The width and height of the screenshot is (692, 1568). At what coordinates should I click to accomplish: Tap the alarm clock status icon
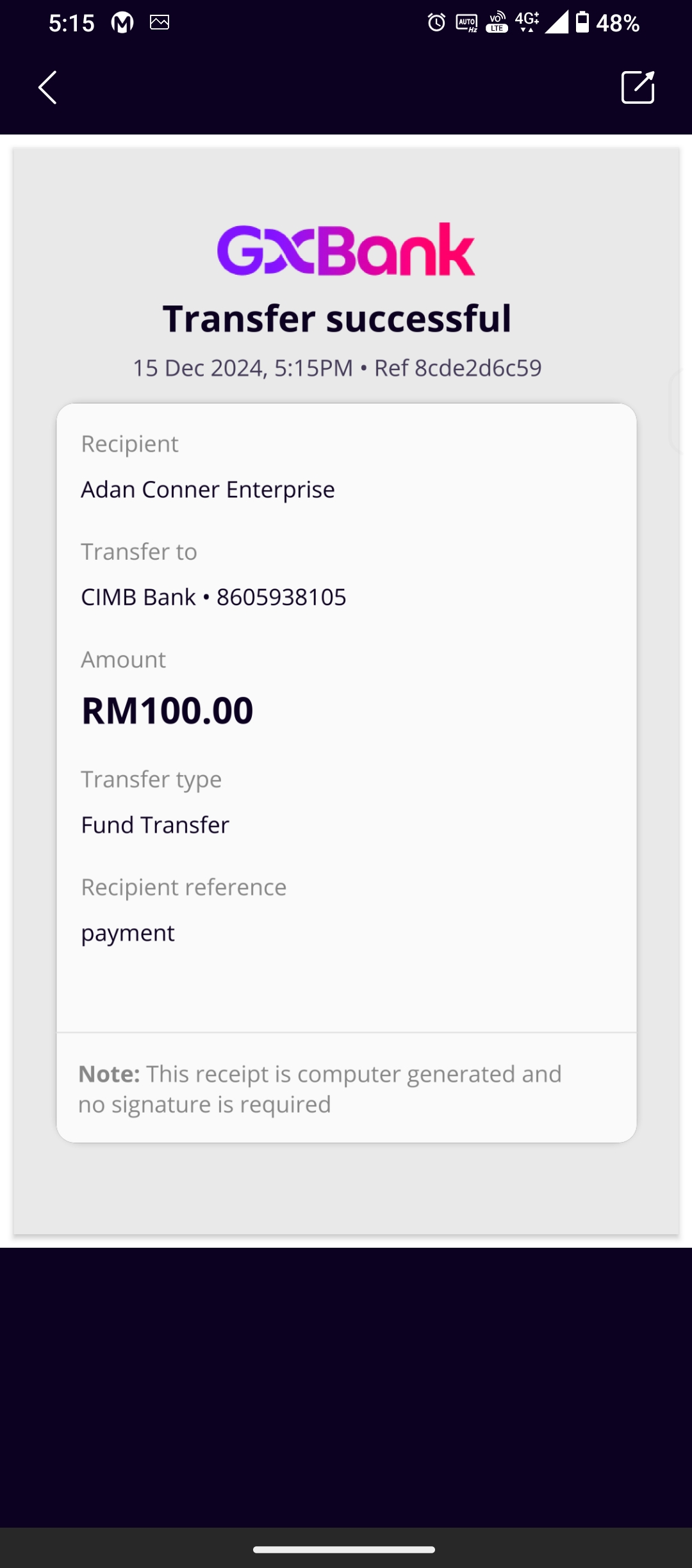coord(436,23)
